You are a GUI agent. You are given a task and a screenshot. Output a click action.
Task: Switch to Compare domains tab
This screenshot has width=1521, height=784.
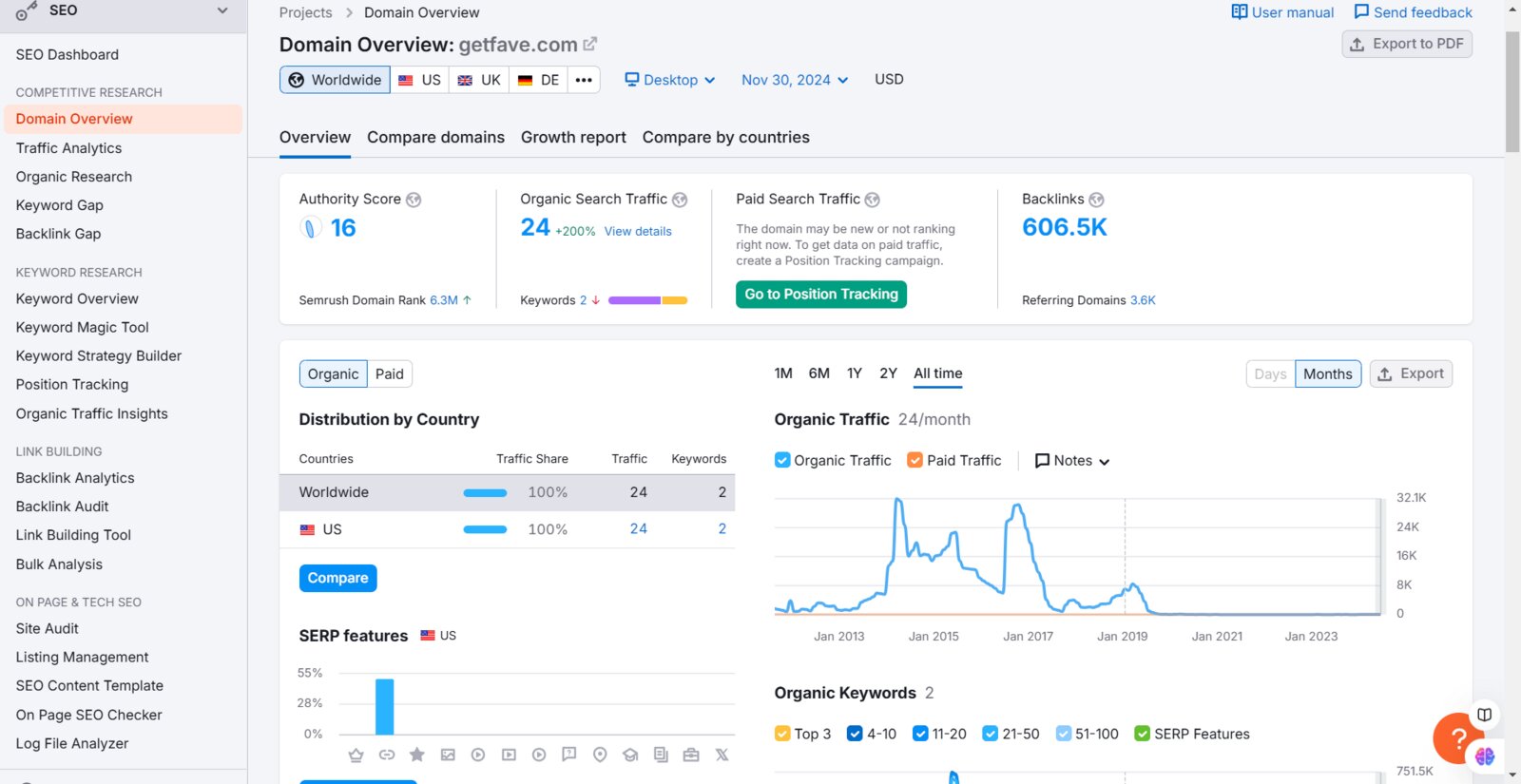[435, 138]
